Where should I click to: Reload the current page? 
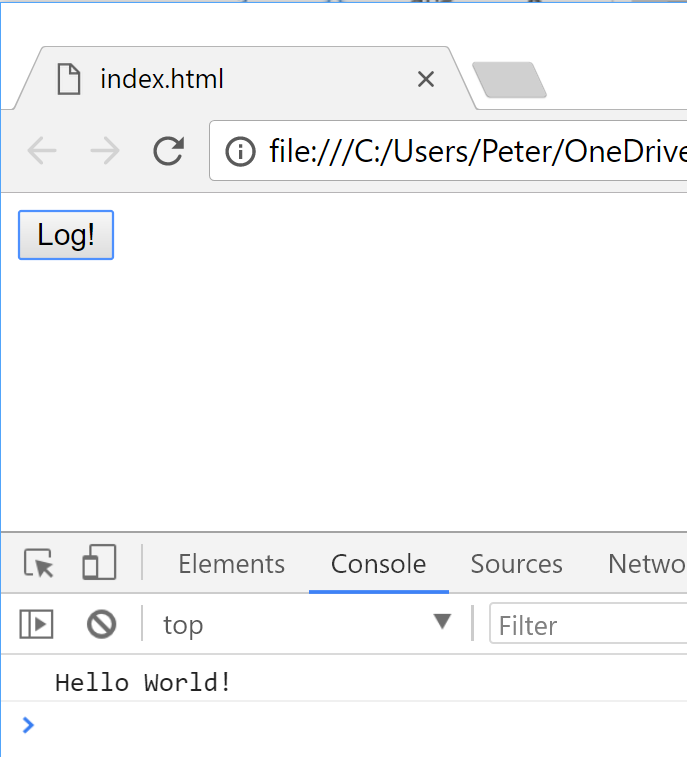point(168,151)
